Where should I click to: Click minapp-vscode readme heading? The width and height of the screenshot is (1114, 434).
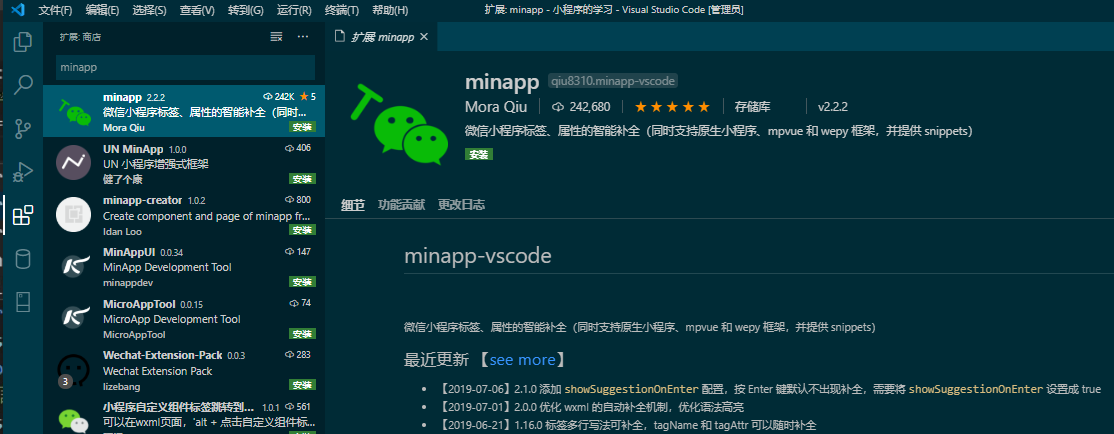477,256
